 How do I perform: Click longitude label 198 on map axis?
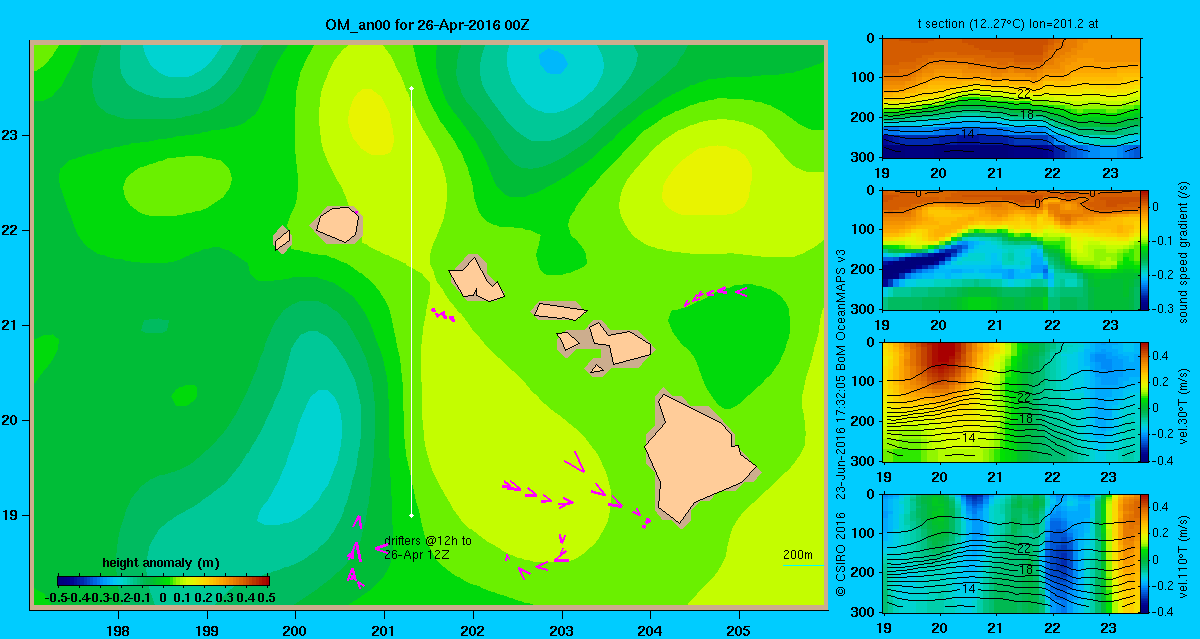click(x=118, y=630)
